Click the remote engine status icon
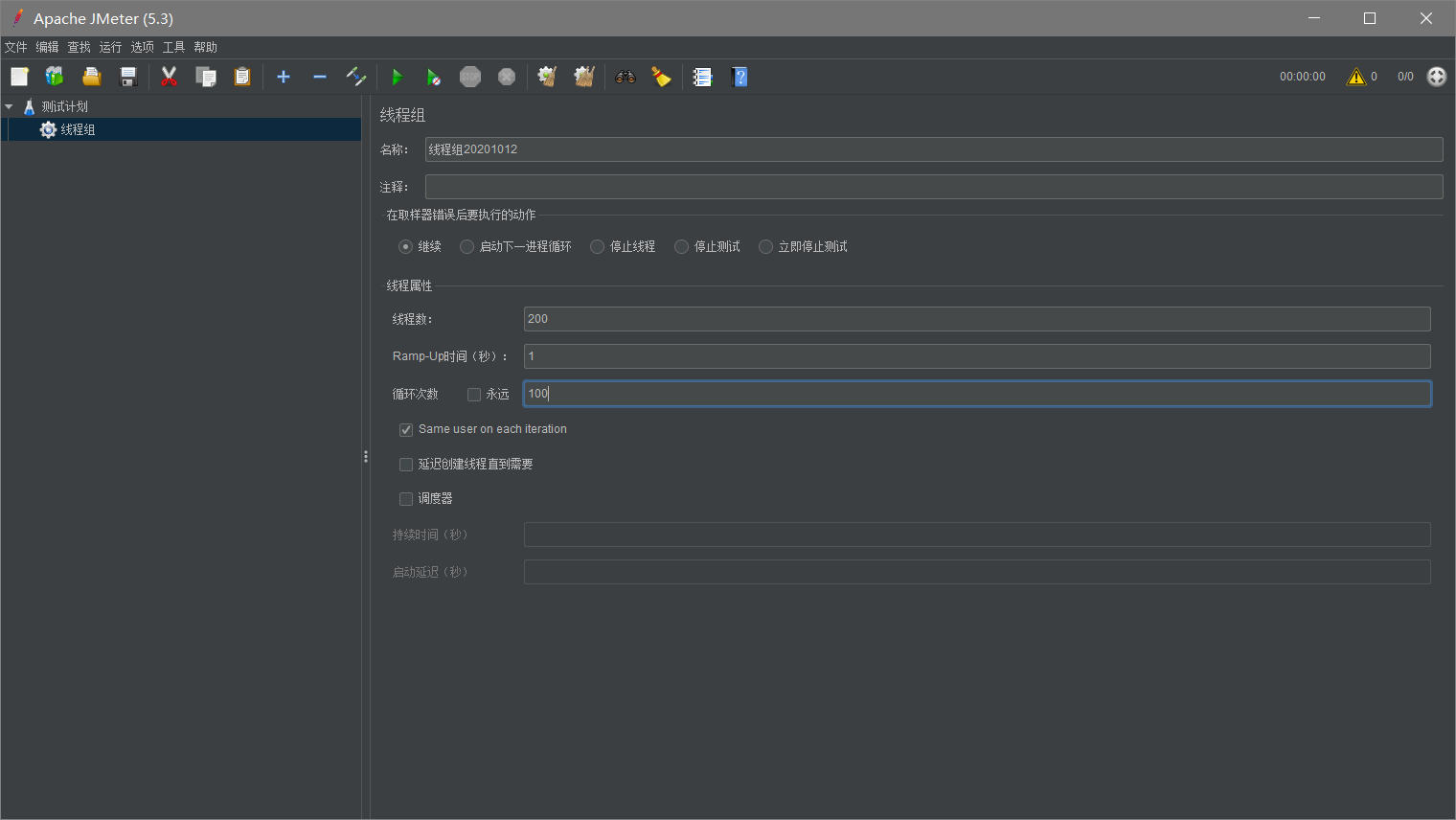The image size is (1456, 820). (x=1437, y=77)
